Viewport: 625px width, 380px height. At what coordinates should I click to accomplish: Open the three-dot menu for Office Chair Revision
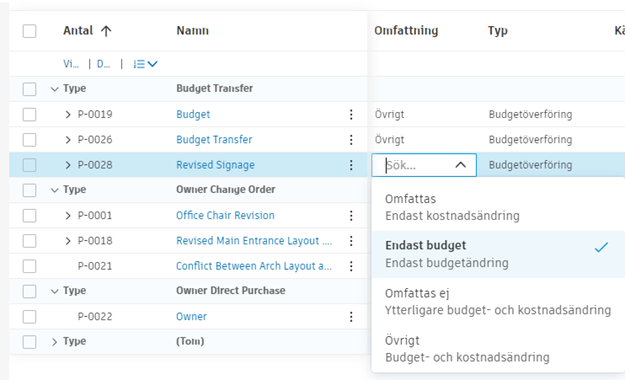(x=351, y=216)
